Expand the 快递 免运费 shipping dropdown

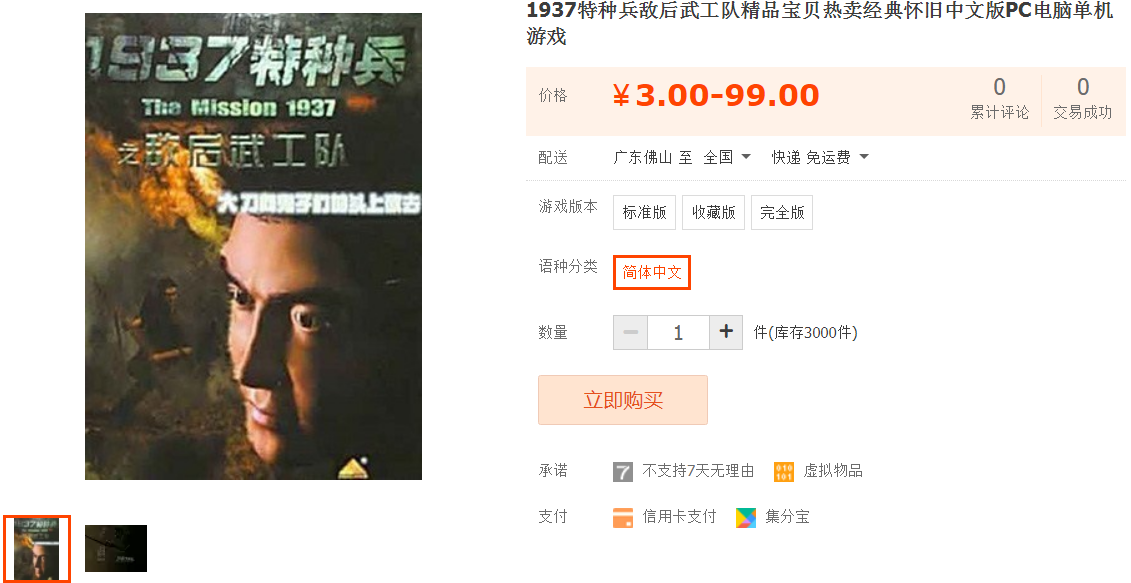coord(820,157)
